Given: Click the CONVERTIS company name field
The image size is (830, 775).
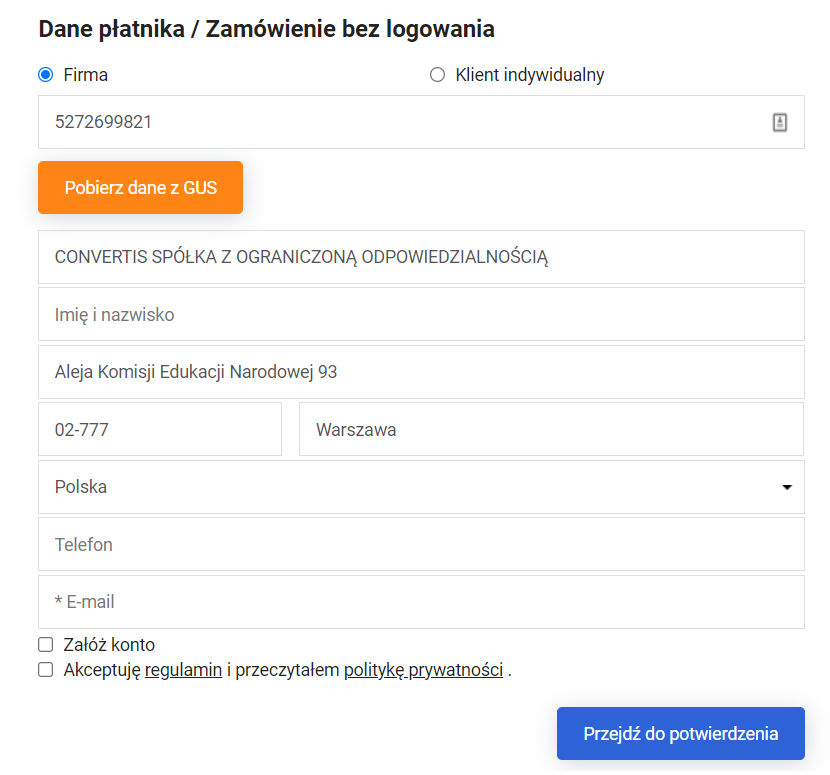Looking at the screenshot, I should pos(420,257).
